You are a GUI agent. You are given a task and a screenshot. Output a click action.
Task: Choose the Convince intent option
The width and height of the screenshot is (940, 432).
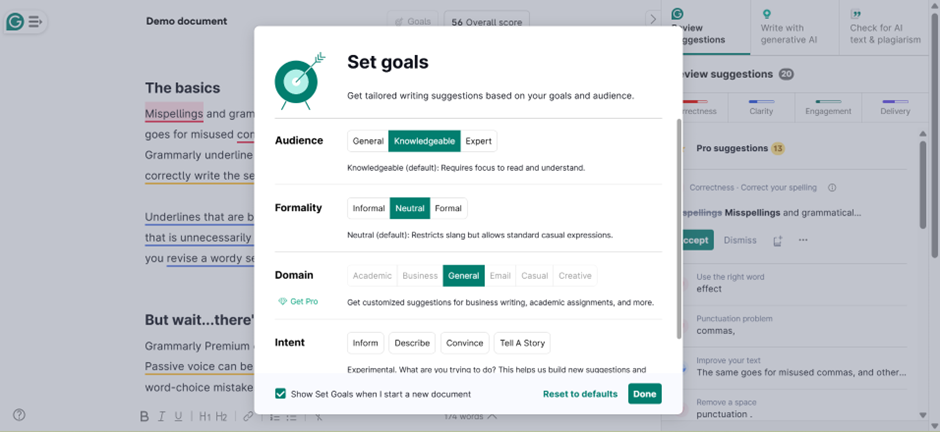point(464,343)
